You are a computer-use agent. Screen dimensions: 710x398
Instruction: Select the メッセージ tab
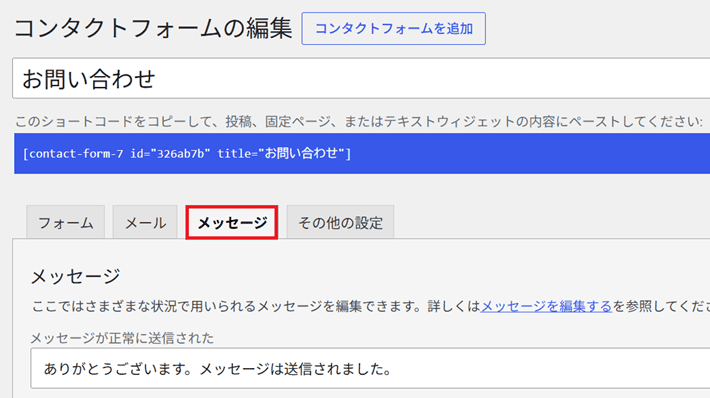pyautogui.click(x=232, y=222)
